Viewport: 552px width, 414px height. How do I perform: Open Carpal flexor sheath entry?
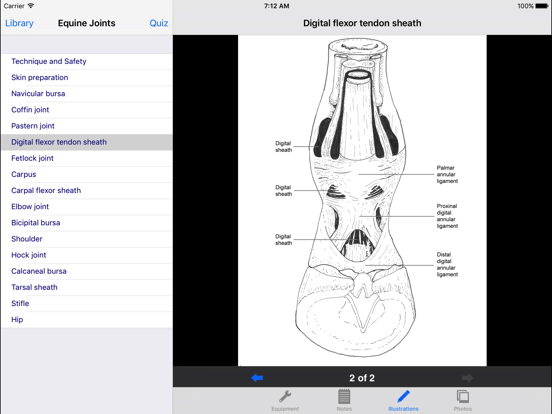(x=87, y=190)
